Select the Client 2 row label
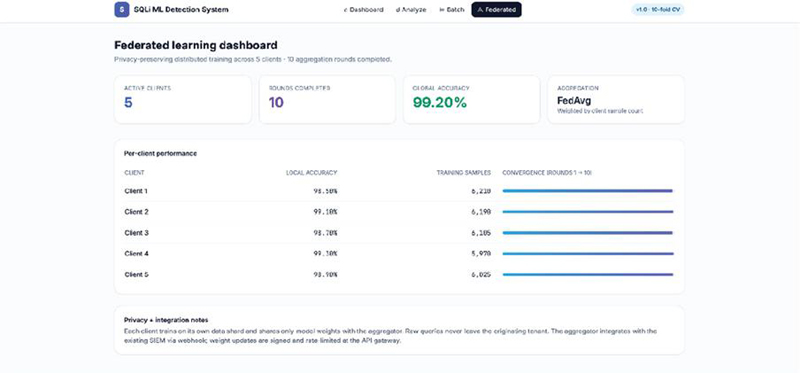Viewport: 800px width, 373px height. tap(136, 212)
